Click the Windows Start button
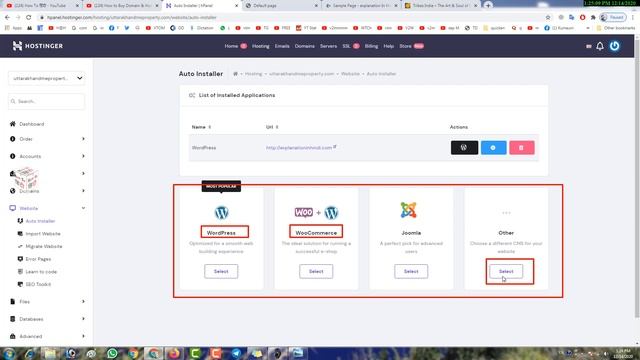The height and width of the screenshot is (360, 640). coord(8,353)
